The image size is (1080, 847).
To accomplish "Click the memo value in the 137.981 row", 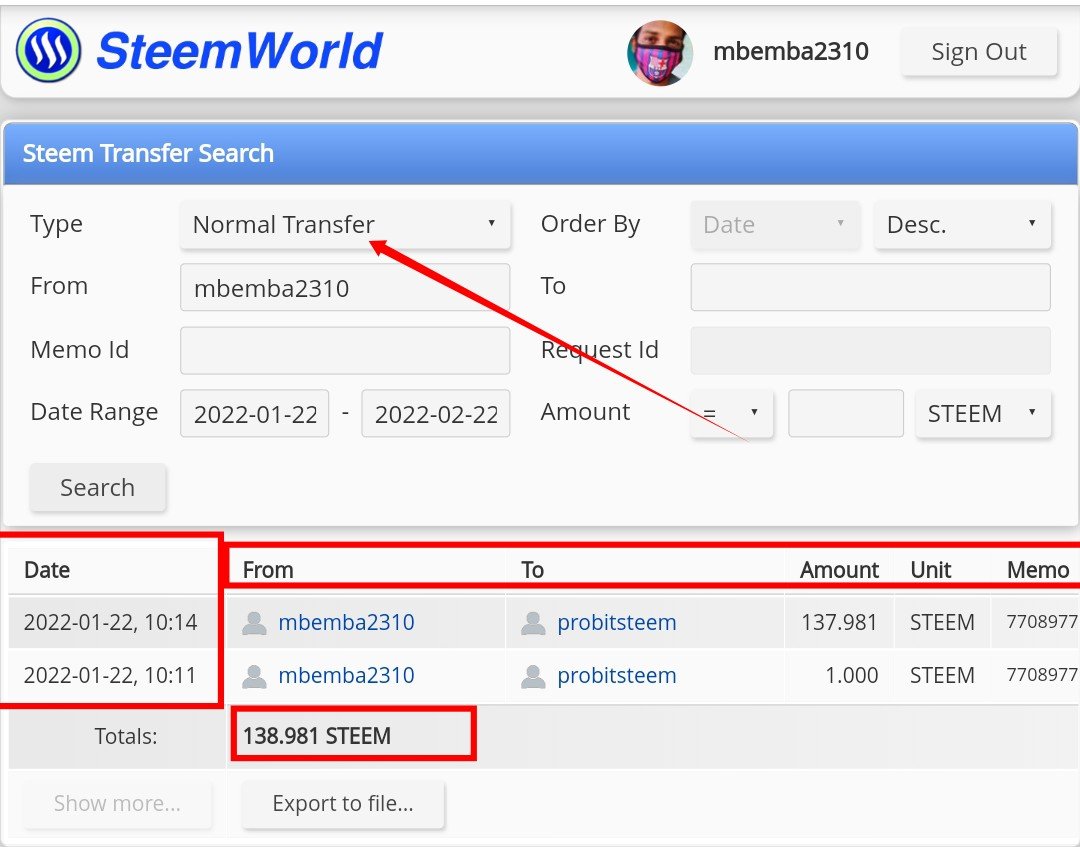I will pos(1042,622).
